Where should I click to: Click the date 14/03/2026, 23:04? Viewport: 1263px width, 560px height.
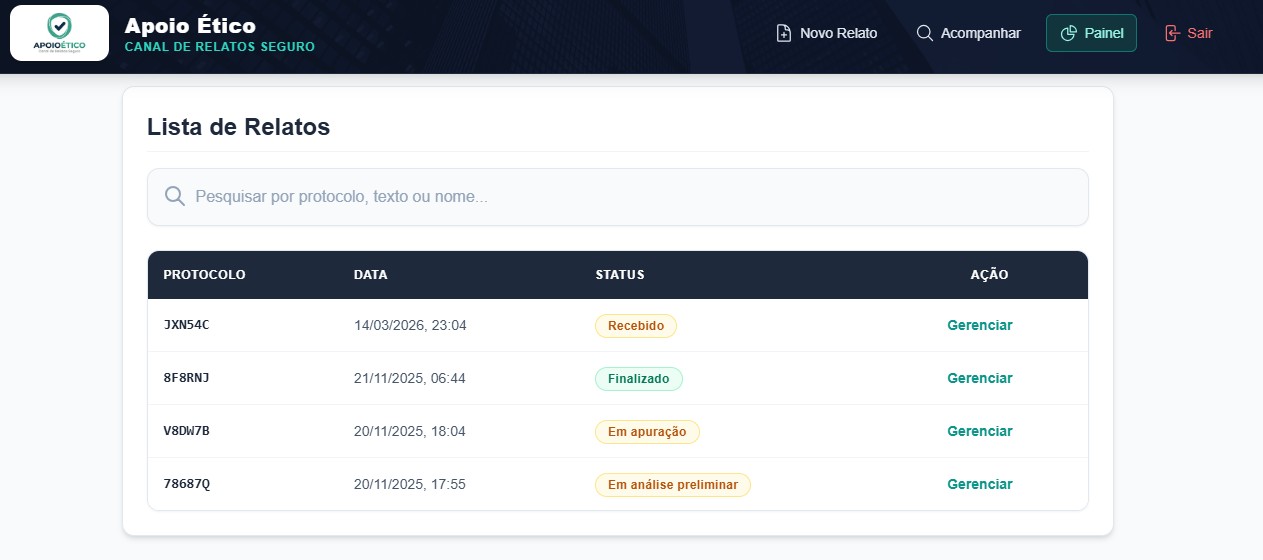(410, 326)
